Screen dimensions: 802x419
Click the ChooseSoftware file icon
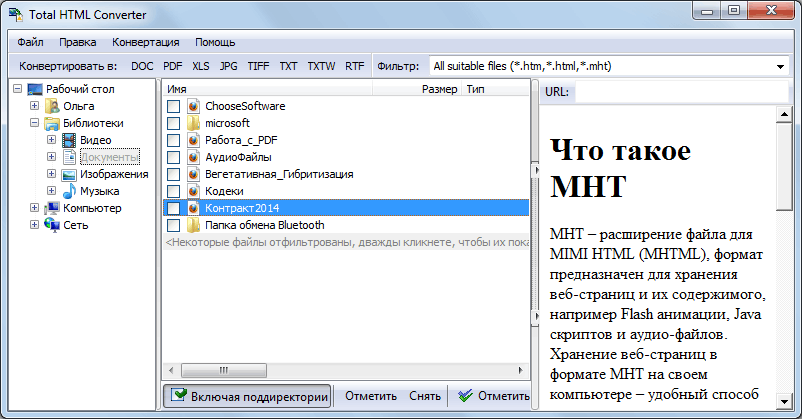[x=193, y=106]
